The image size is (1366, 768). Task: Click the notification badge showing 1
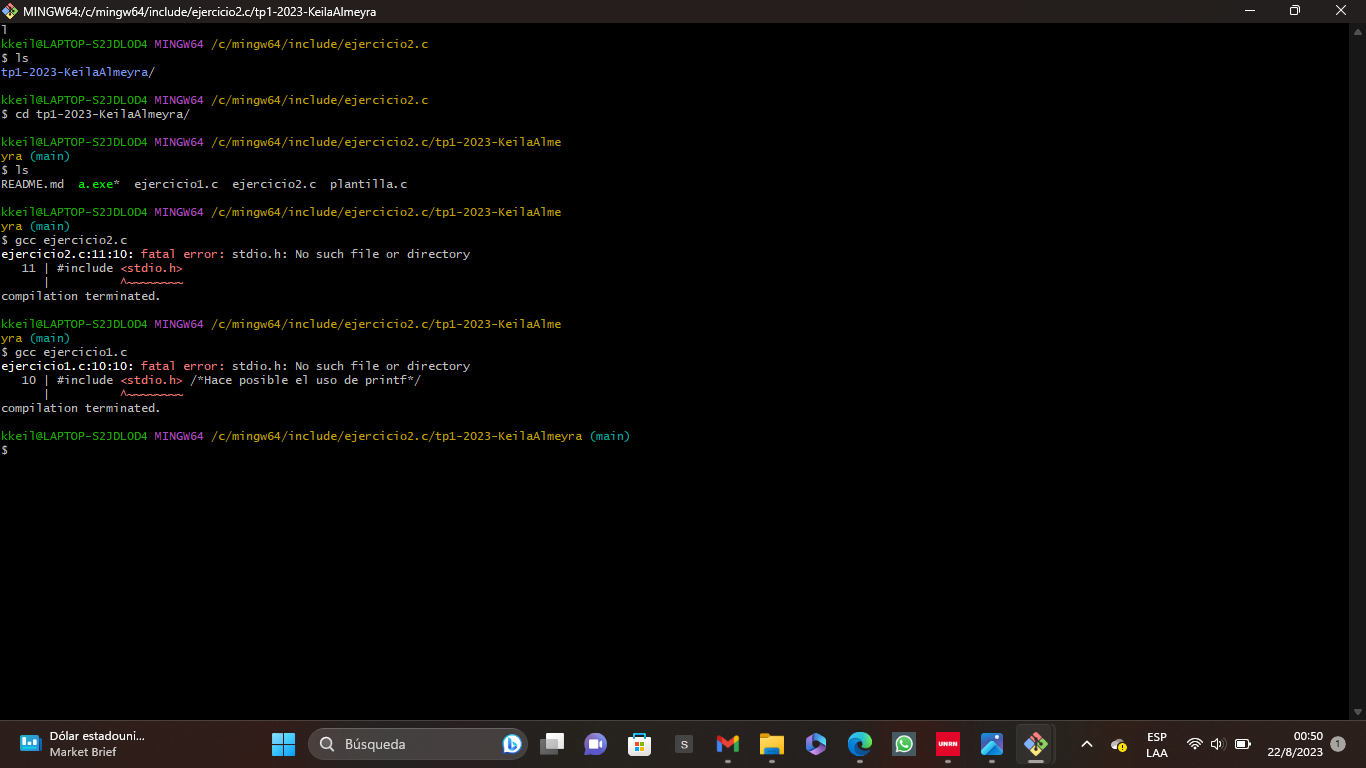click(1339, 745)
